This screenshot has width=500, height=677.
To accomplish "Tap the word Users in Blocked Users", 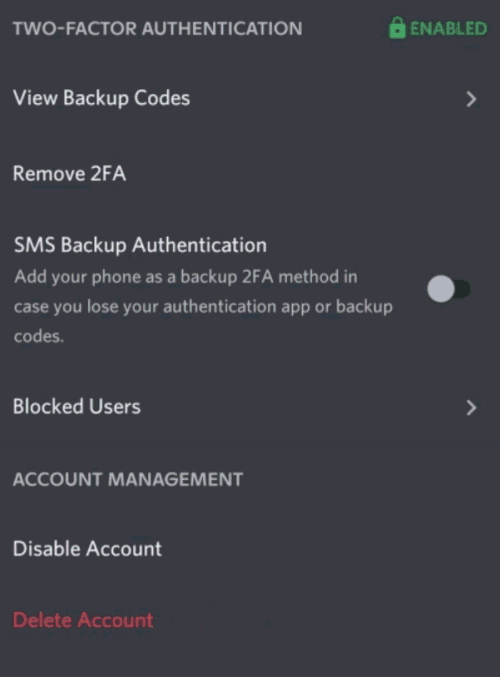I will 115,407.
